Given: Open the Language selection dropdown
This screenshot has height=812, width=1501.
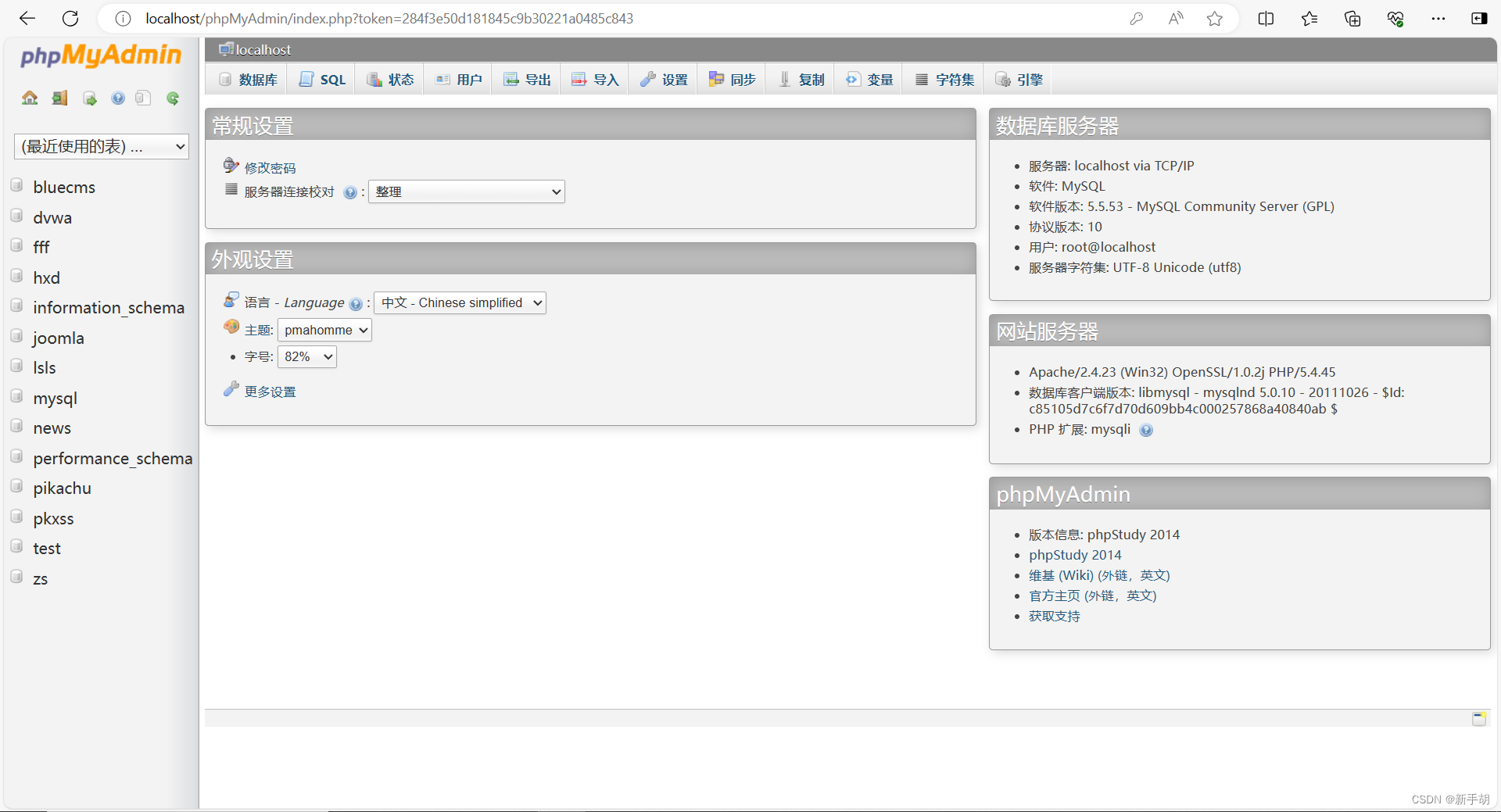Looking at the screenshot, I should point(460,302).
